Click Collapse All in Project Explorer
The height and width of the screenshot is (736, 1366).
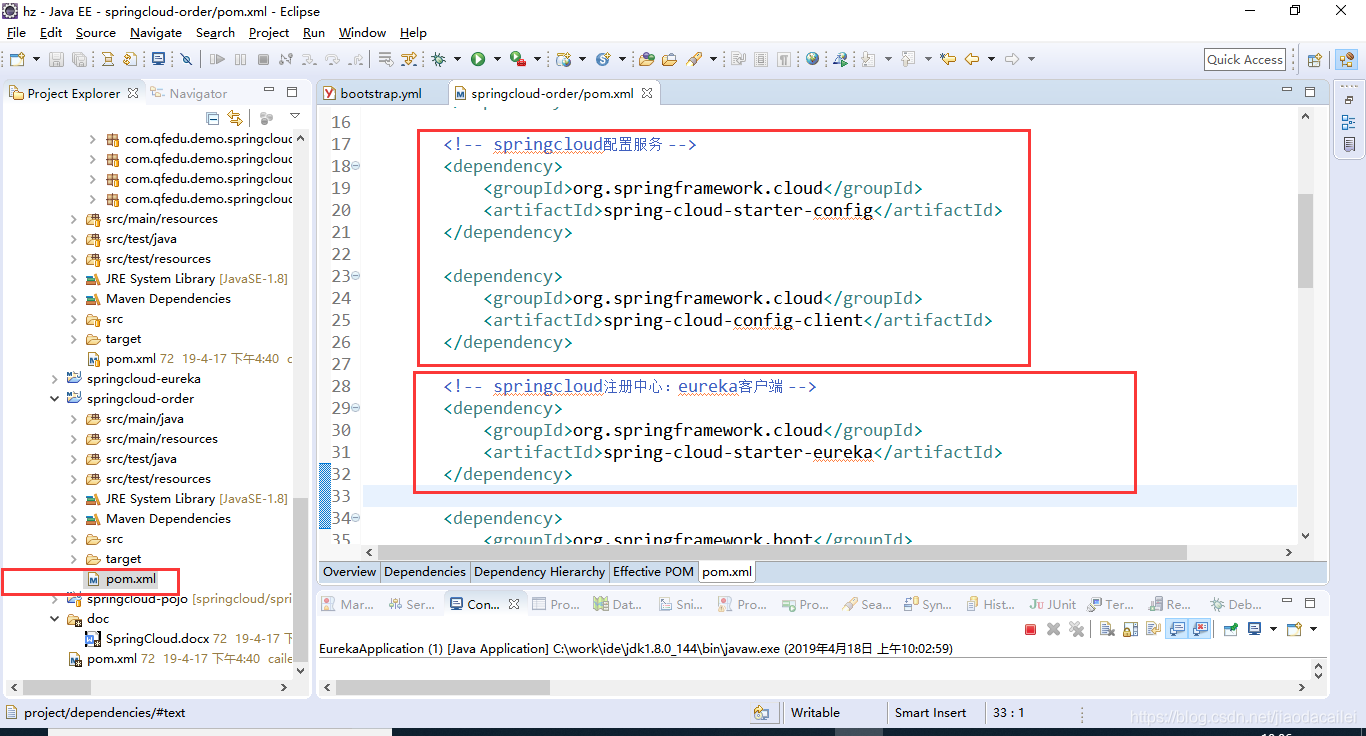212,118
